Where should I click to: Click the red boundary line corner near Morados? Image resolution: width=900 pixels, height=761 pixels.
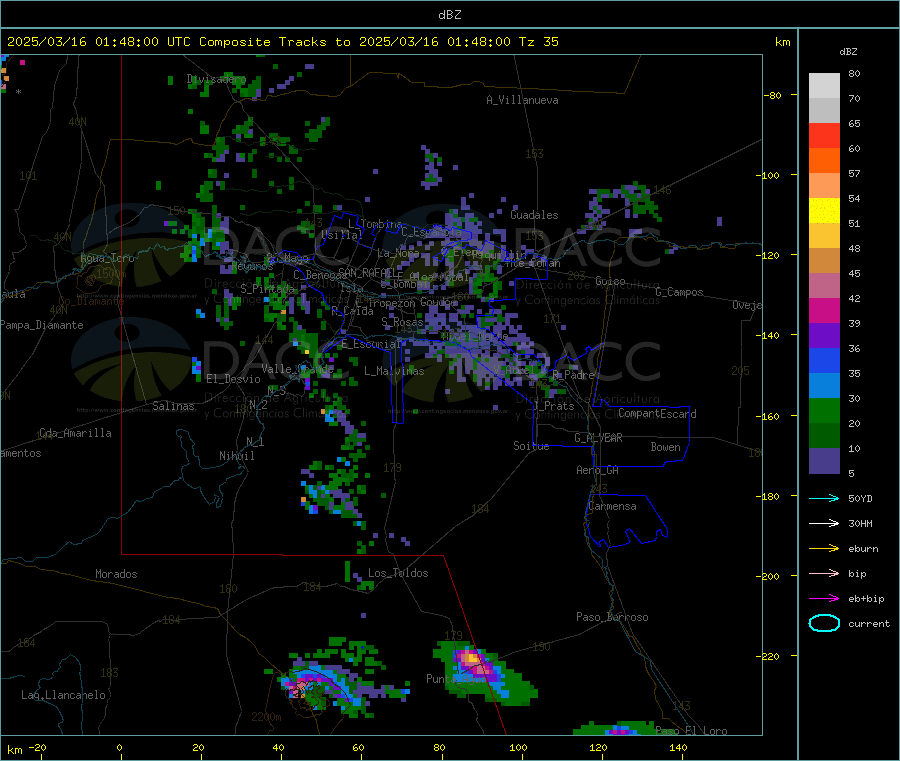click(122, 554)
